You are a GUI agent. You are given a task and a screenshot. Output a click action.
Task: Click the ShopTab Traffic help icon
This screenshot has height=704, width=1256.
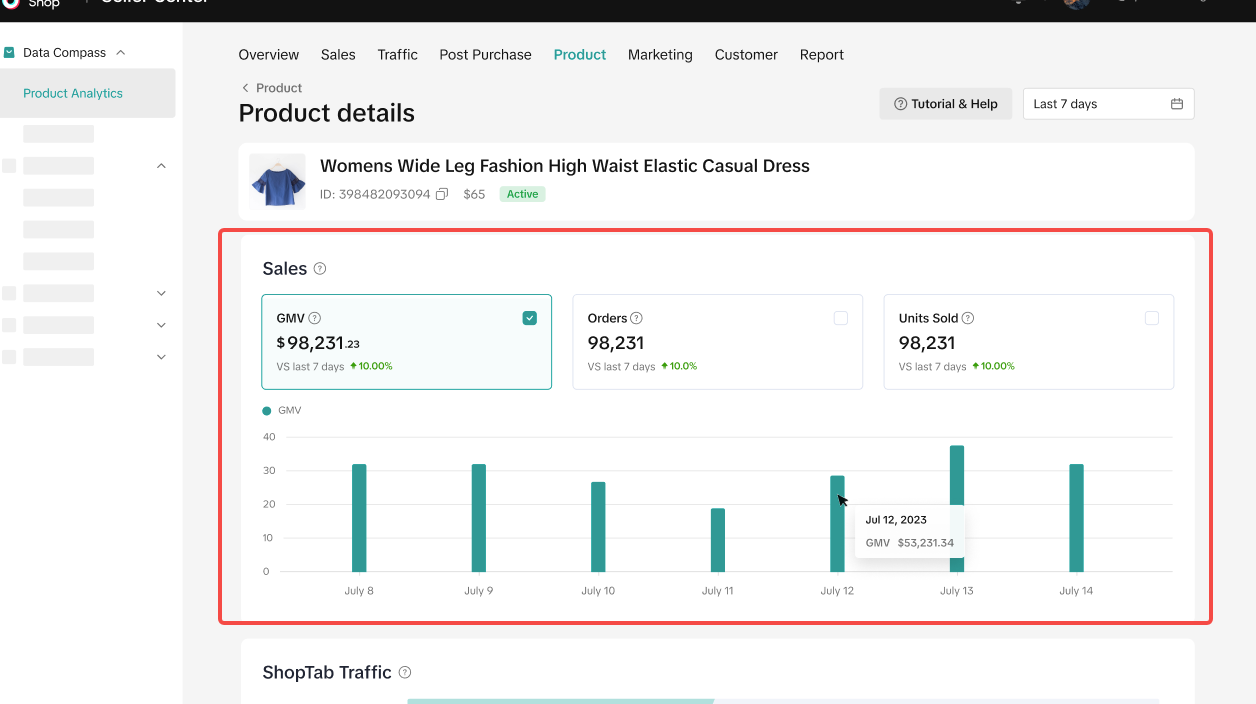point(405,673)
